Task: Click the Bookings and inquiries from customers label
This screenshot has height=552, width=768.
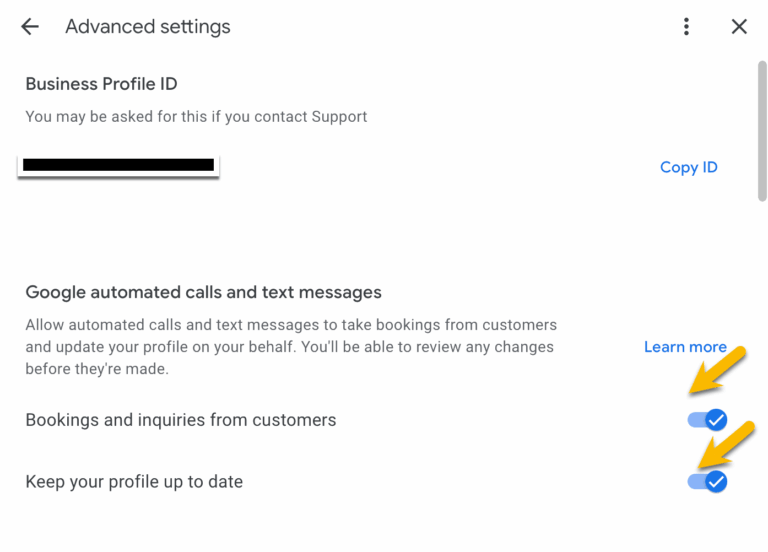Action: 180,420
